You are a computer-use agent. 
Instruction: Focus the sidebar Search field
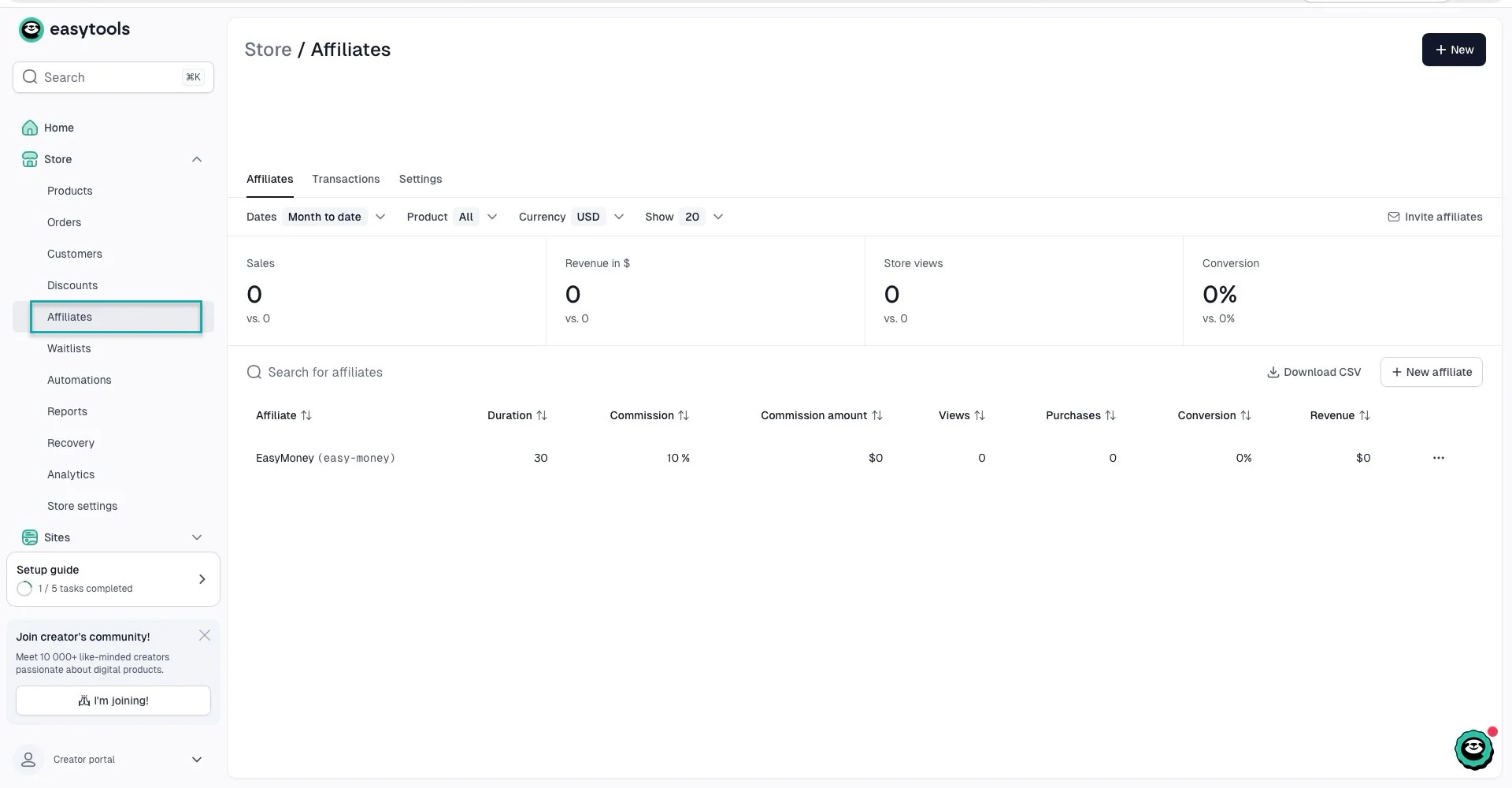pyautogui.click(x=113, y=77)
